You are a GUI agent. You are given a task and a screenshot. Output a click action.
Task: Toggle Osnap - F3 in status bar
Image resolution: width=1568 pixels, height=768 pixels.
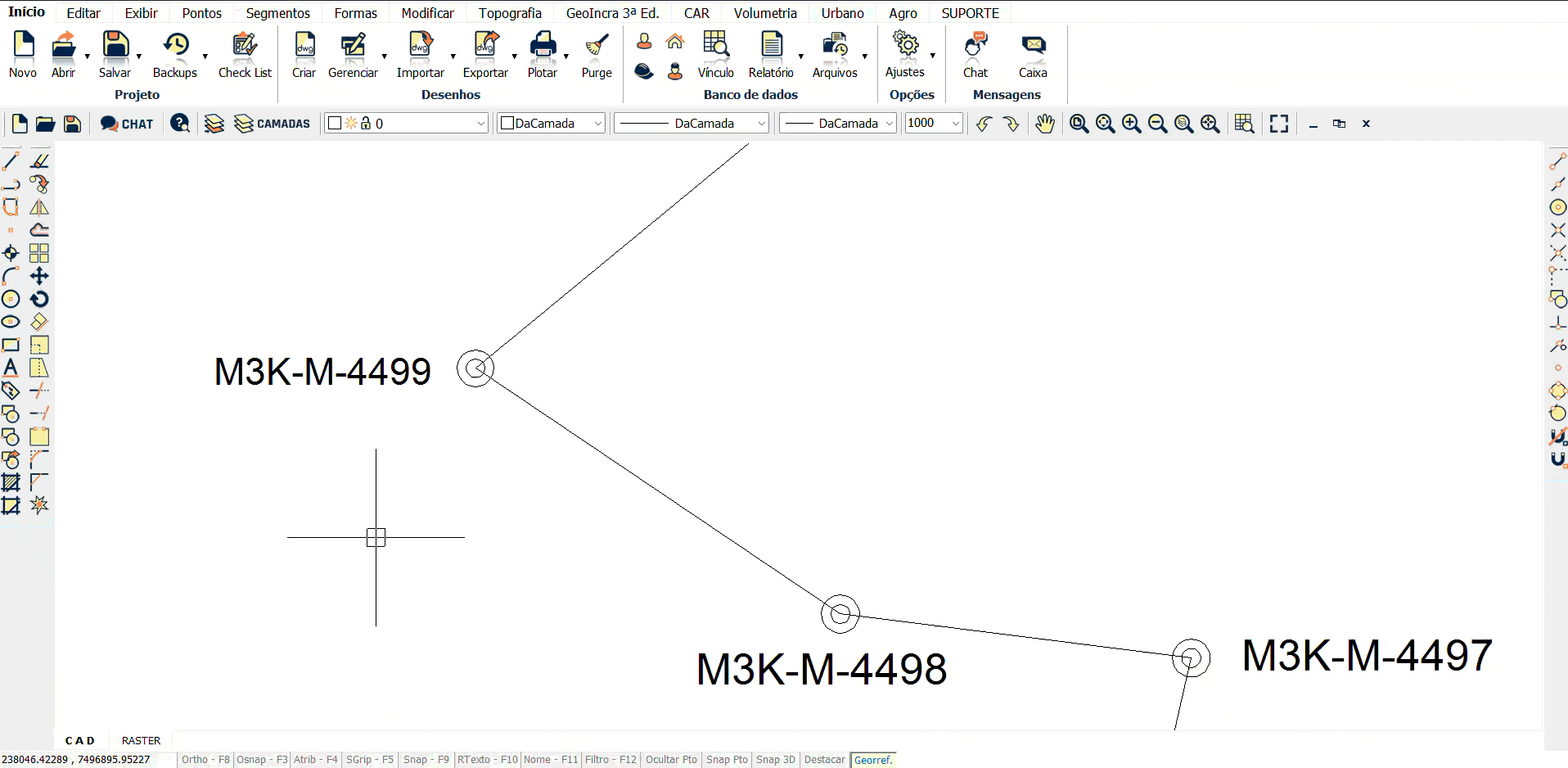point(262,760)
